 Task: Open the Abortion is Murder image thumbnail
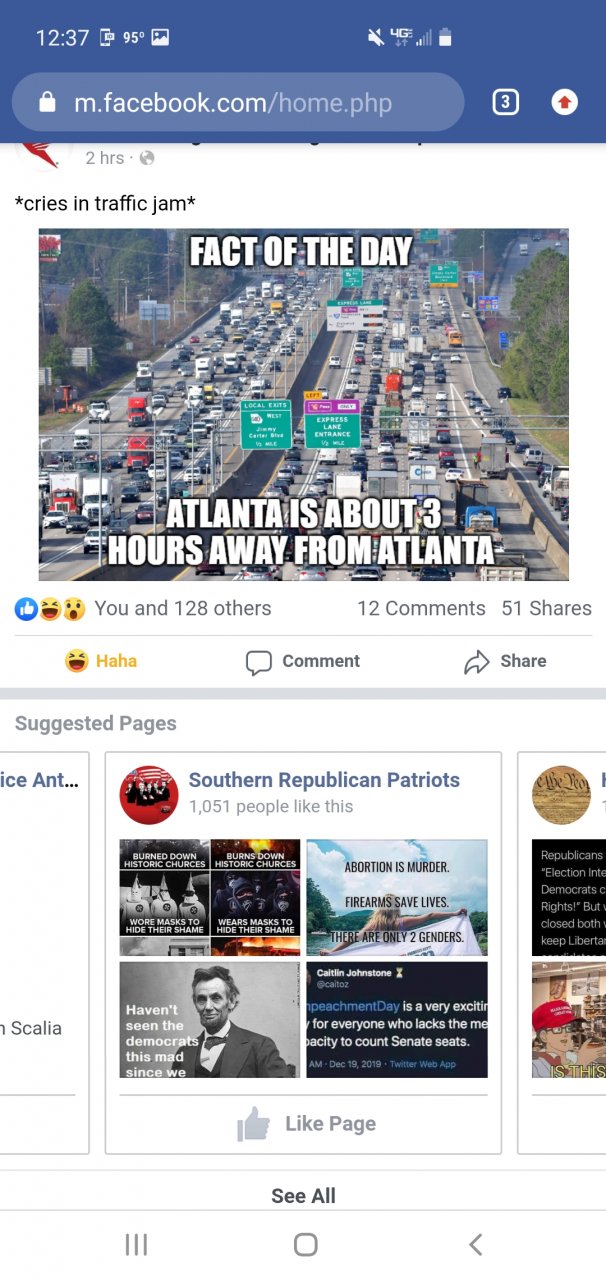(397, 897)
